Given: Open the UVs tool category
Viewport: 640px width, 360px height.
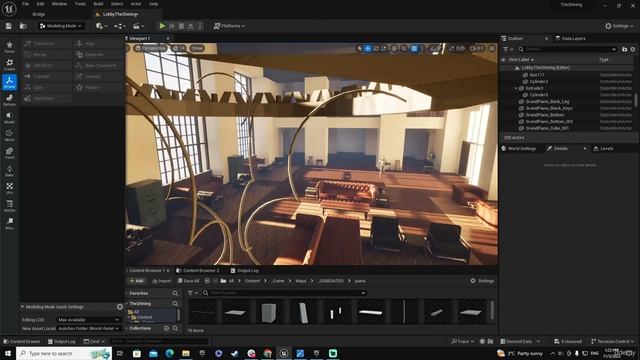Looking at the screenshot, I should [x=9, y=188].
